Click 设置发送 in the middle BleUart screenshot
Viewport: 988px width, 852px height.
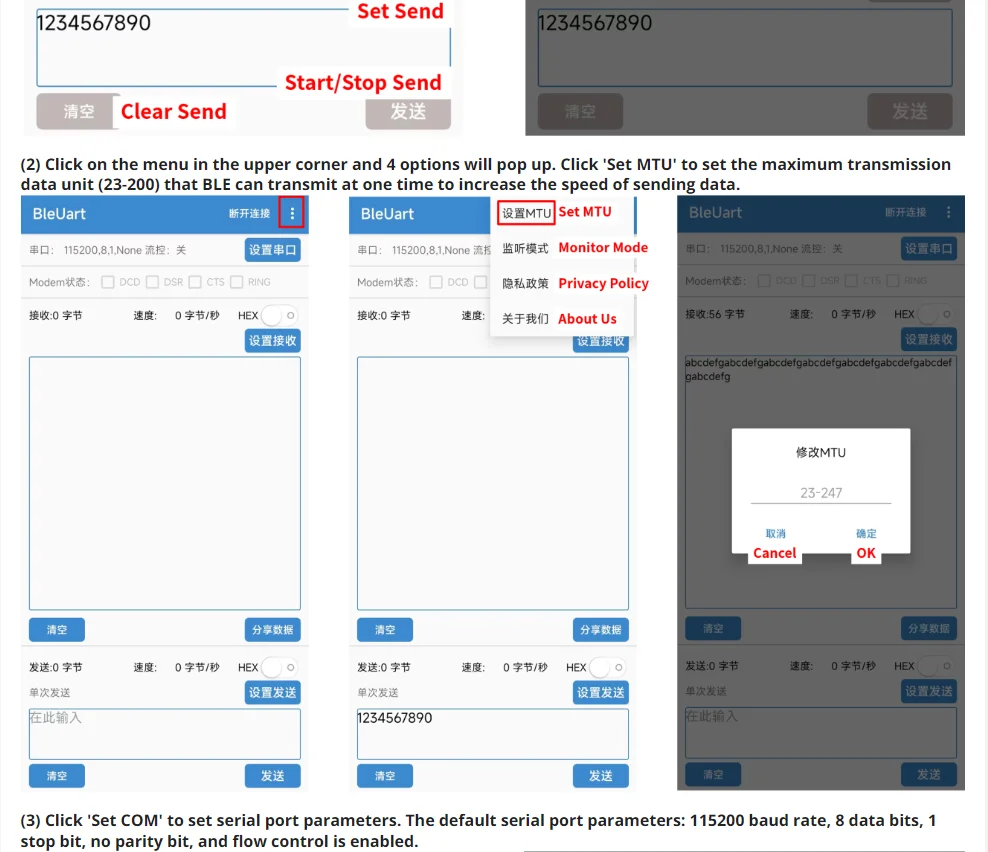[x=600, y=693]
